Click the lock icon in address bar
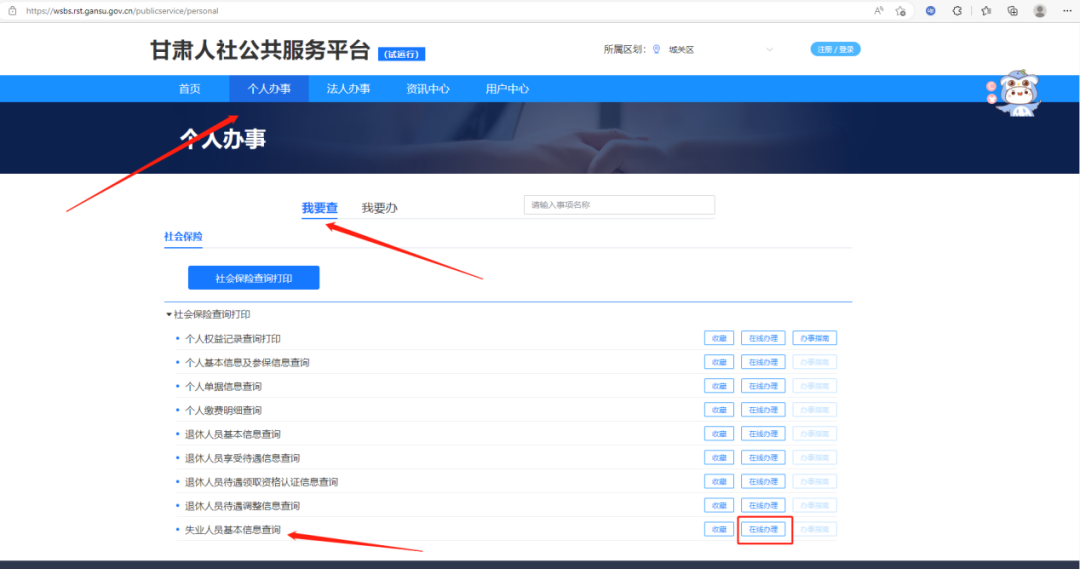 pyautogui.click(x=12, y=10)
